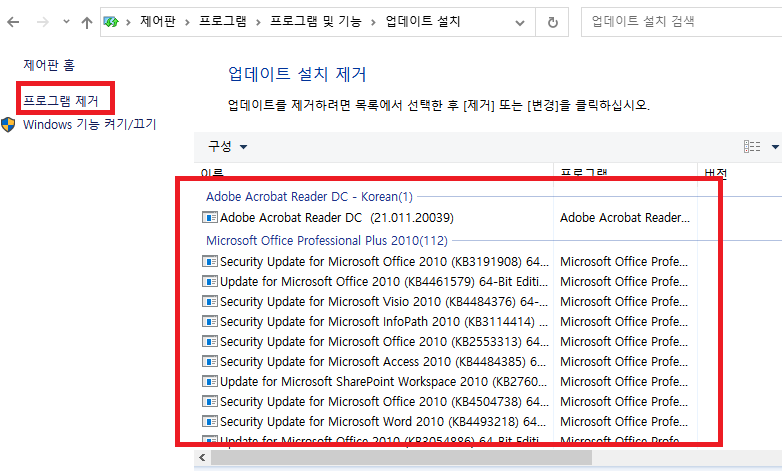782x471 pixels.
Task: Open view options dropdown arrow
Action: (x=775, y=147)
